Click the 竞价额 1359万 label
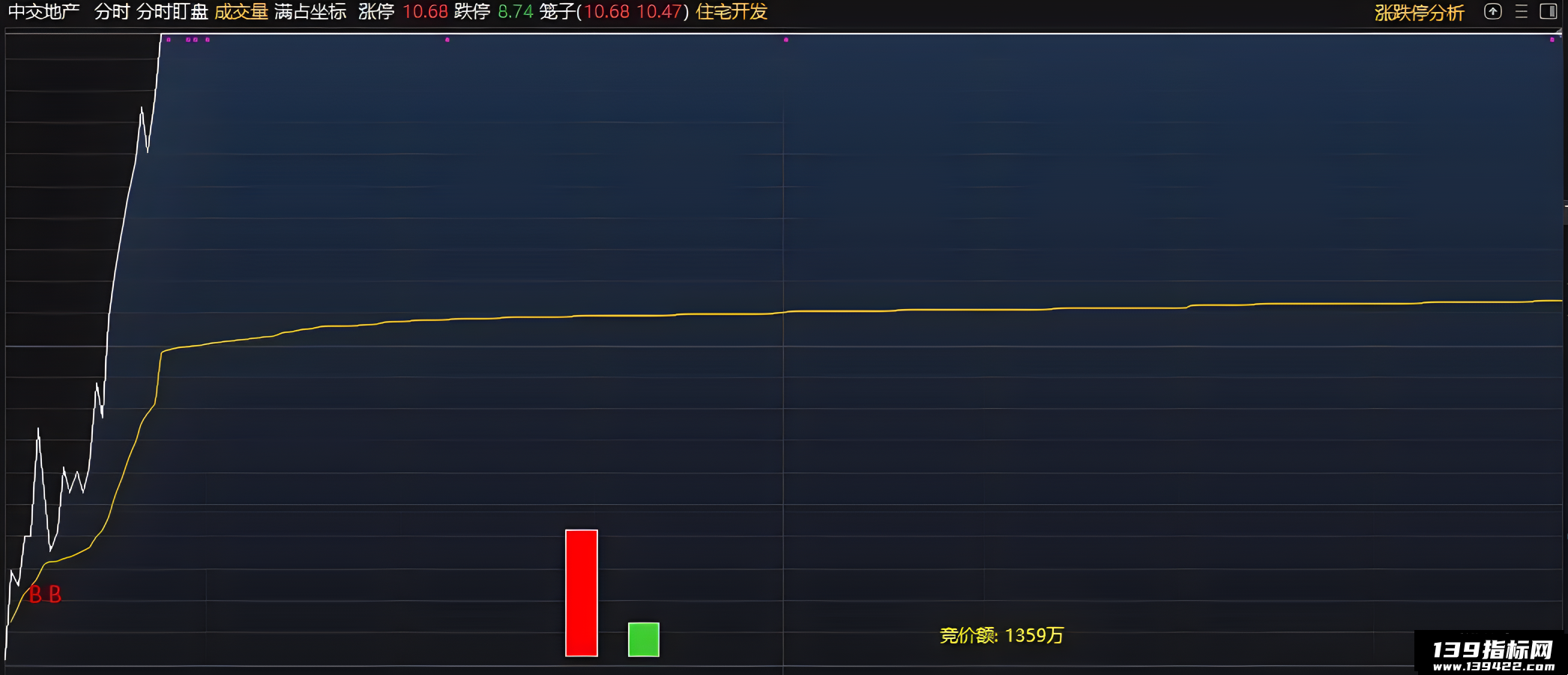The height and width of the screenshot is (675, 1568). point(1001,635)
